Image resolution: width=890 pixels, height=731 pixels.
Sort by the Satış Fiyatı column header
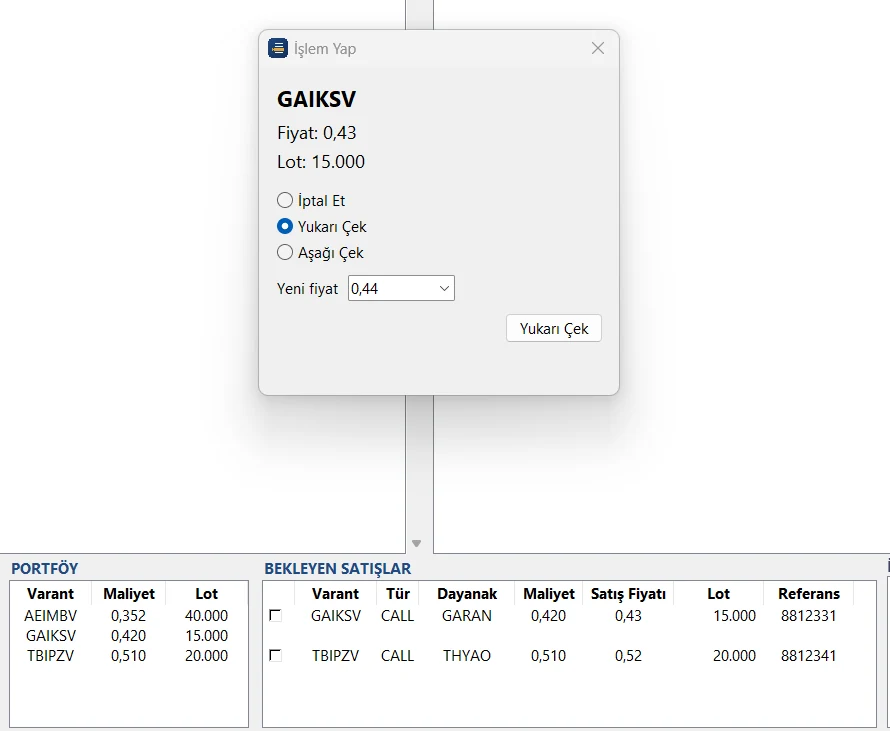(x=628, y=594)
